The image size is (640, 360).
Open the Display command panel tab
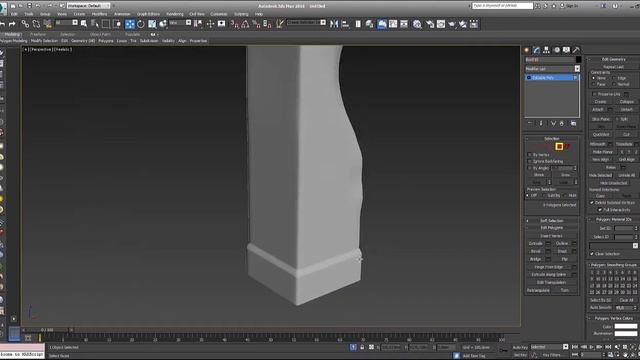[566, 50]
